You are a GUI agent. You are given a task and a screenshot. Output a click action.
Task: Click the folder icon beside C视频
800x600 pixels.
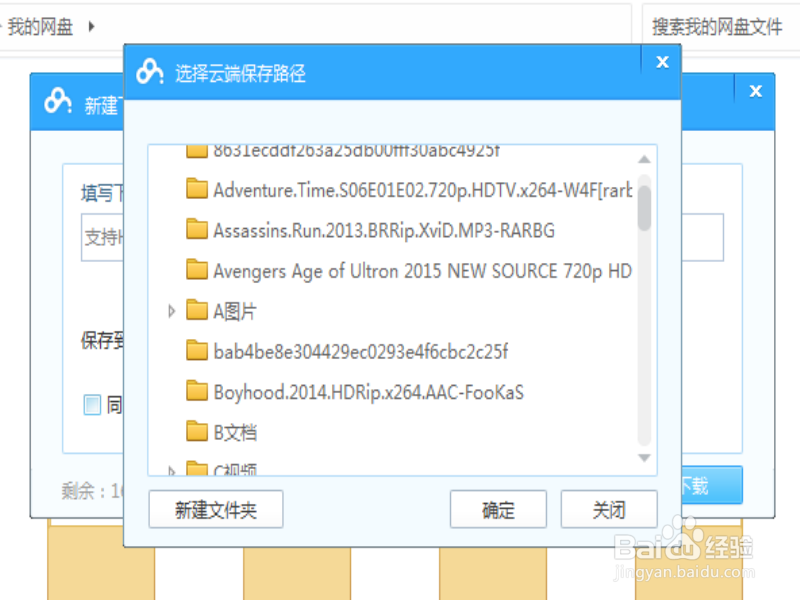point(197,468)
